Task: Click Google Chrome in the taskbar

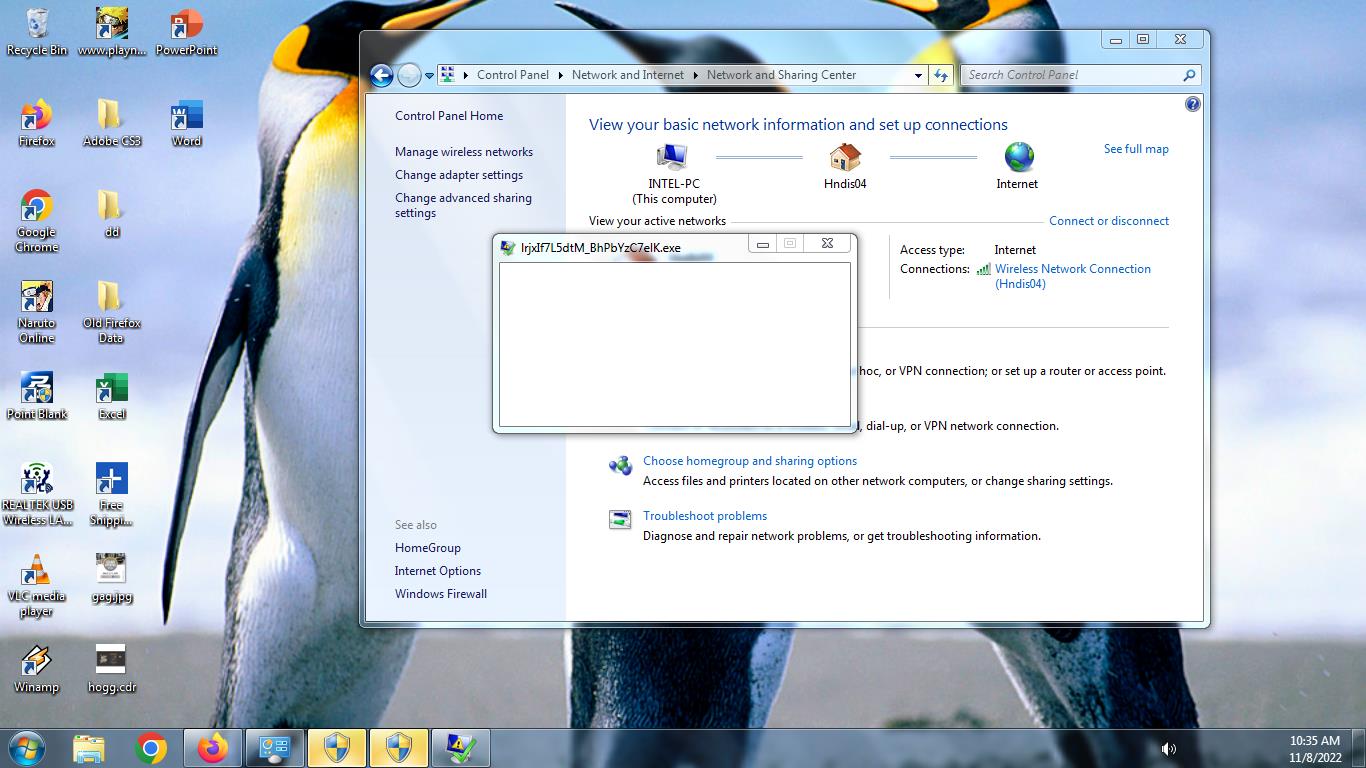Action: 151,748
